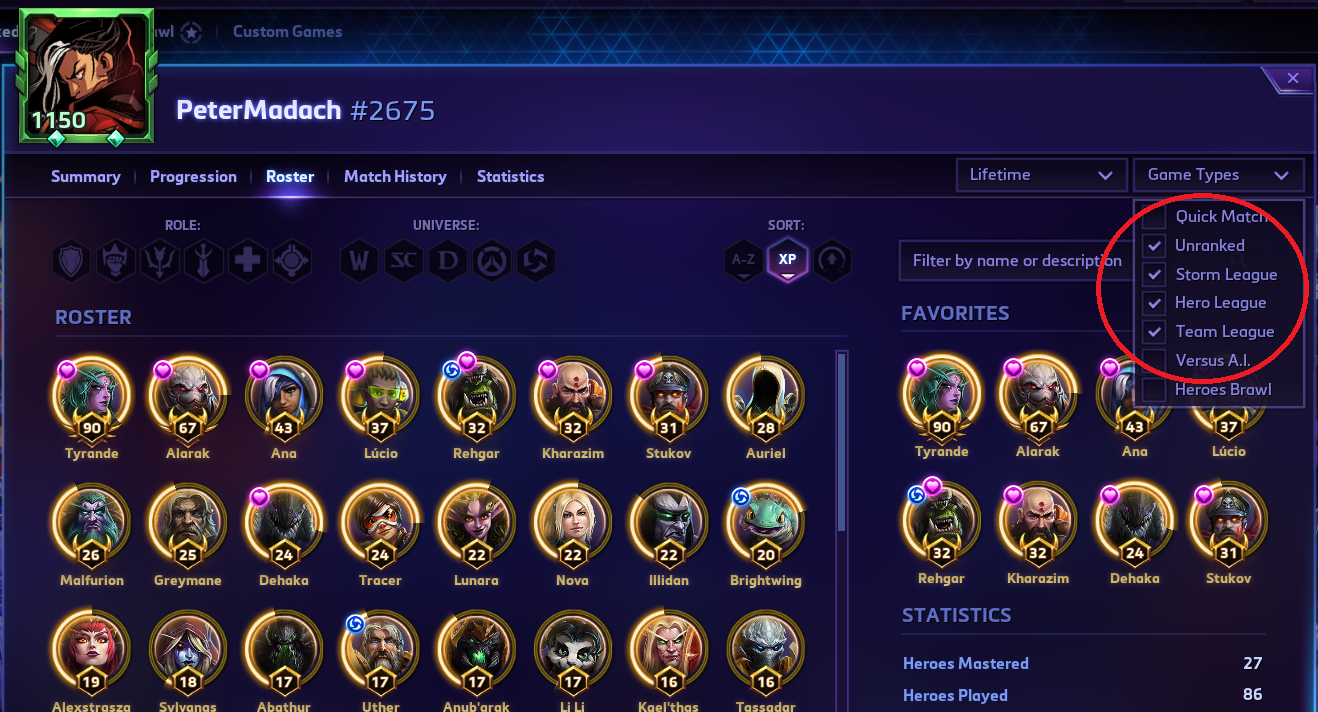Sort roster by XP

[787, 260]
